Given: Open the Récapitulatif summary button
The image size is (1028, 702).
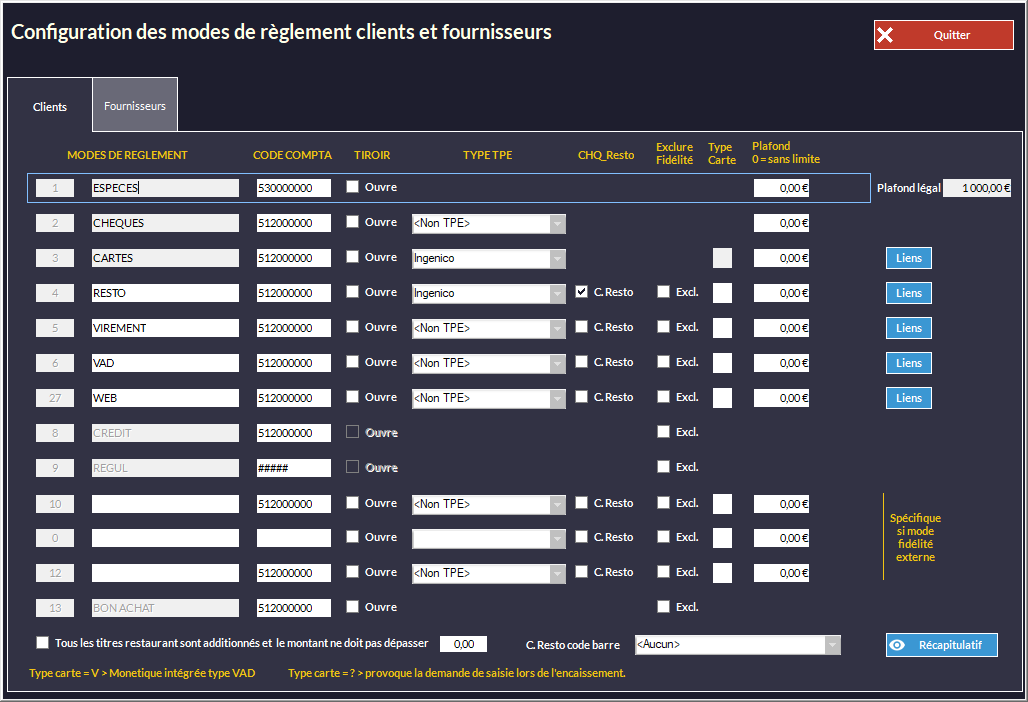Looking at the screenshot, I should (941, 645).
